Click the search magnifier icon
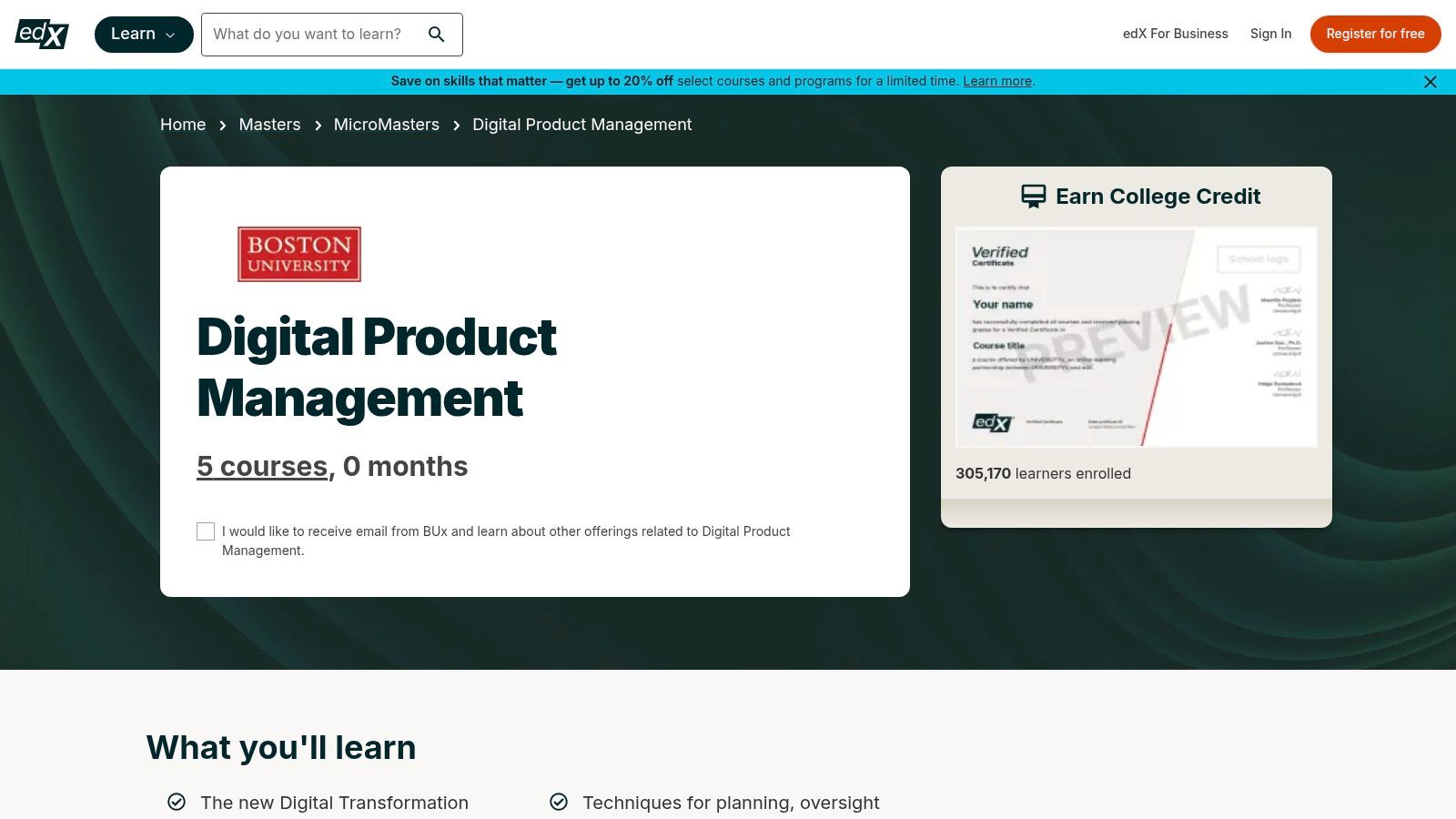The width and height of the screenshot is (1456, 819). click(437, 34)
